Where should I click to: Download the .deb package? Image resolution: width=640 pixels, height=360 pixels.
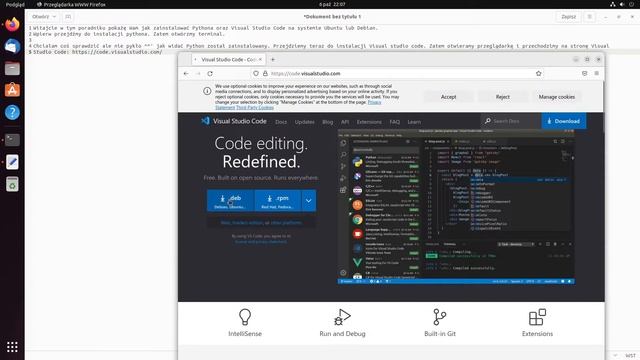click(231, 200)
